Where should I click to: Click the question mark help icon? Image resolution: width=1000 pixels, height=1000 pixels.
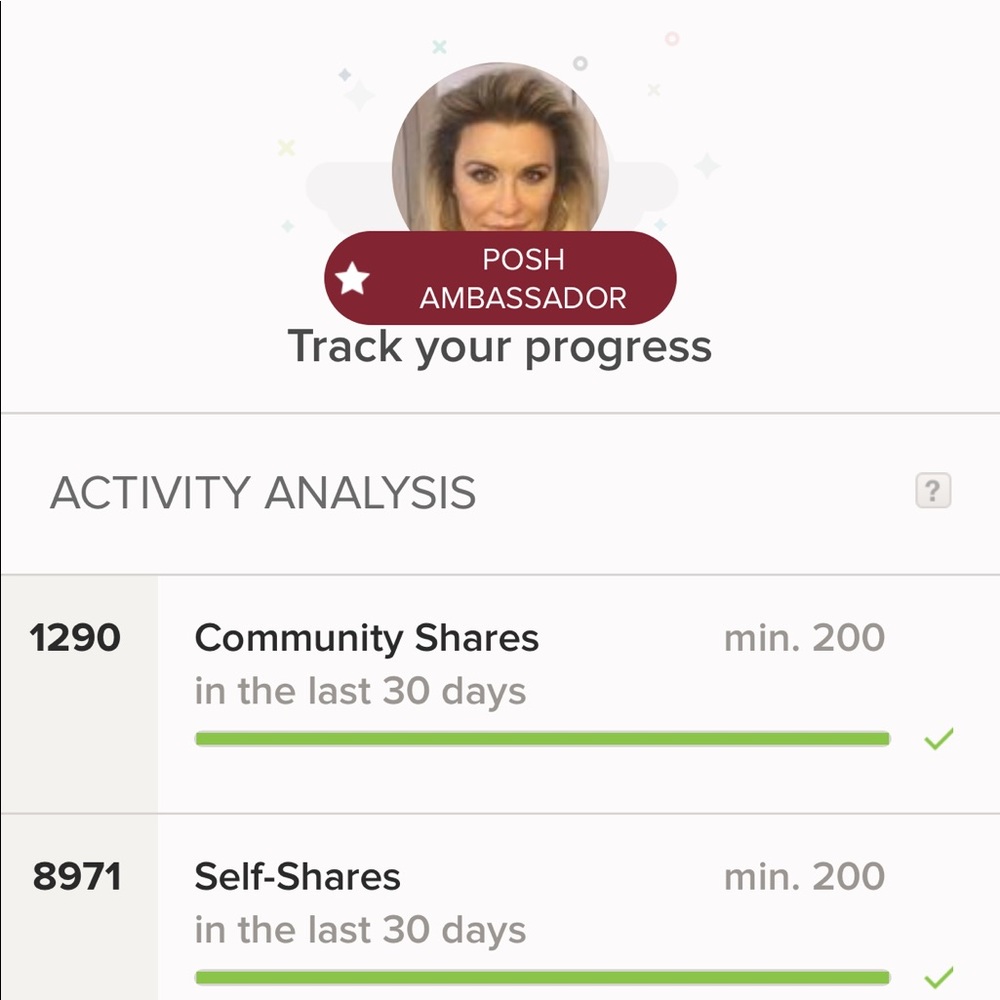click(x=932, y=491)
